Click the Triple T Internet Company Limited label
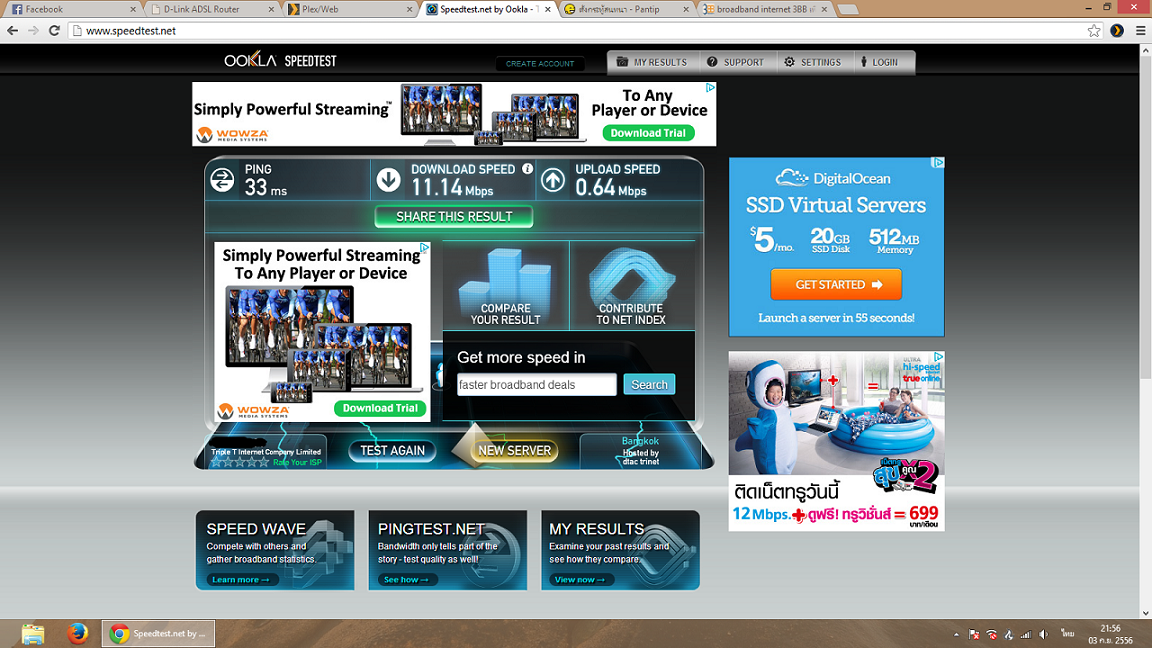This screenshot has width=1152, height=648. (x=266, y=452)
